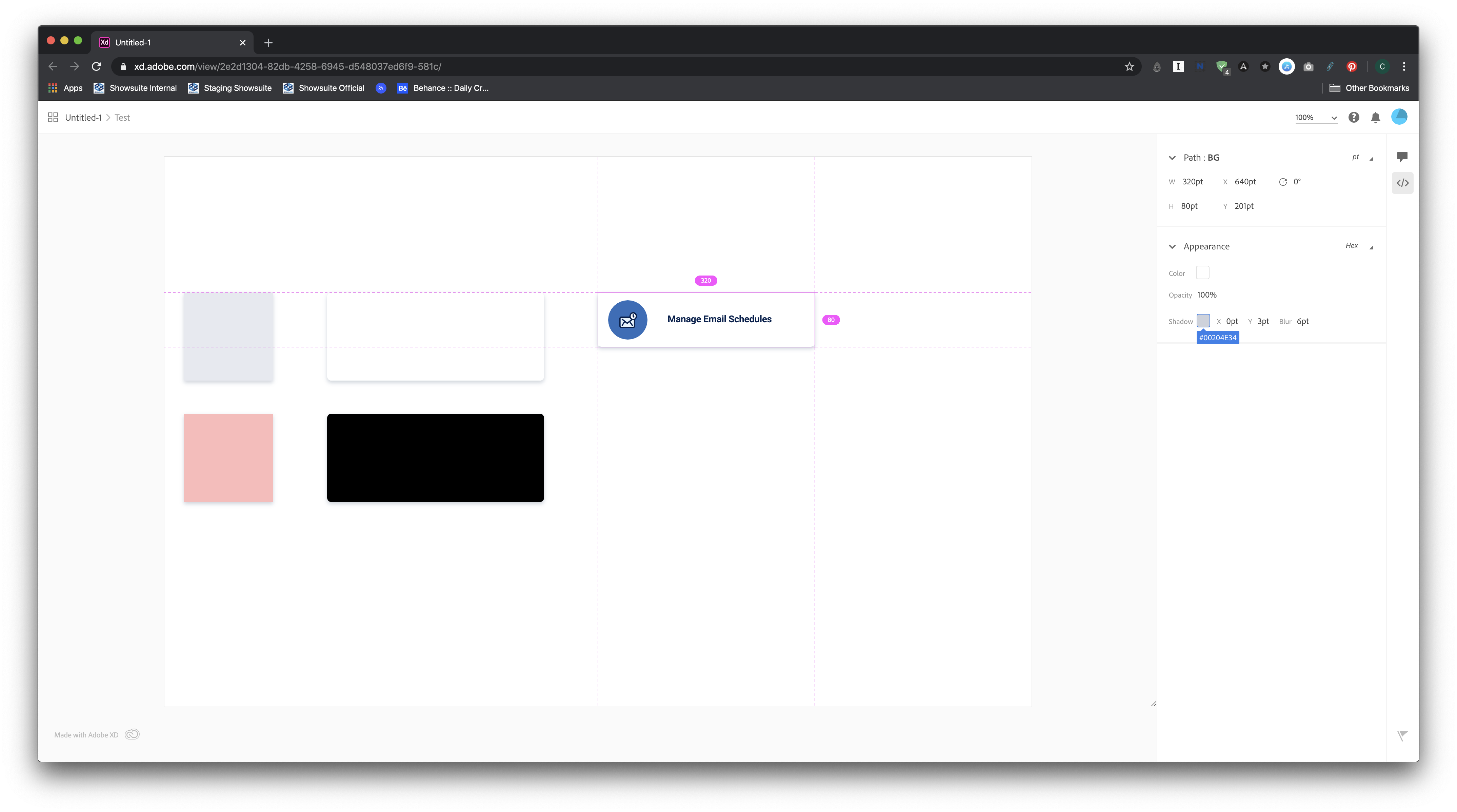Click the browser address bar

396,66
